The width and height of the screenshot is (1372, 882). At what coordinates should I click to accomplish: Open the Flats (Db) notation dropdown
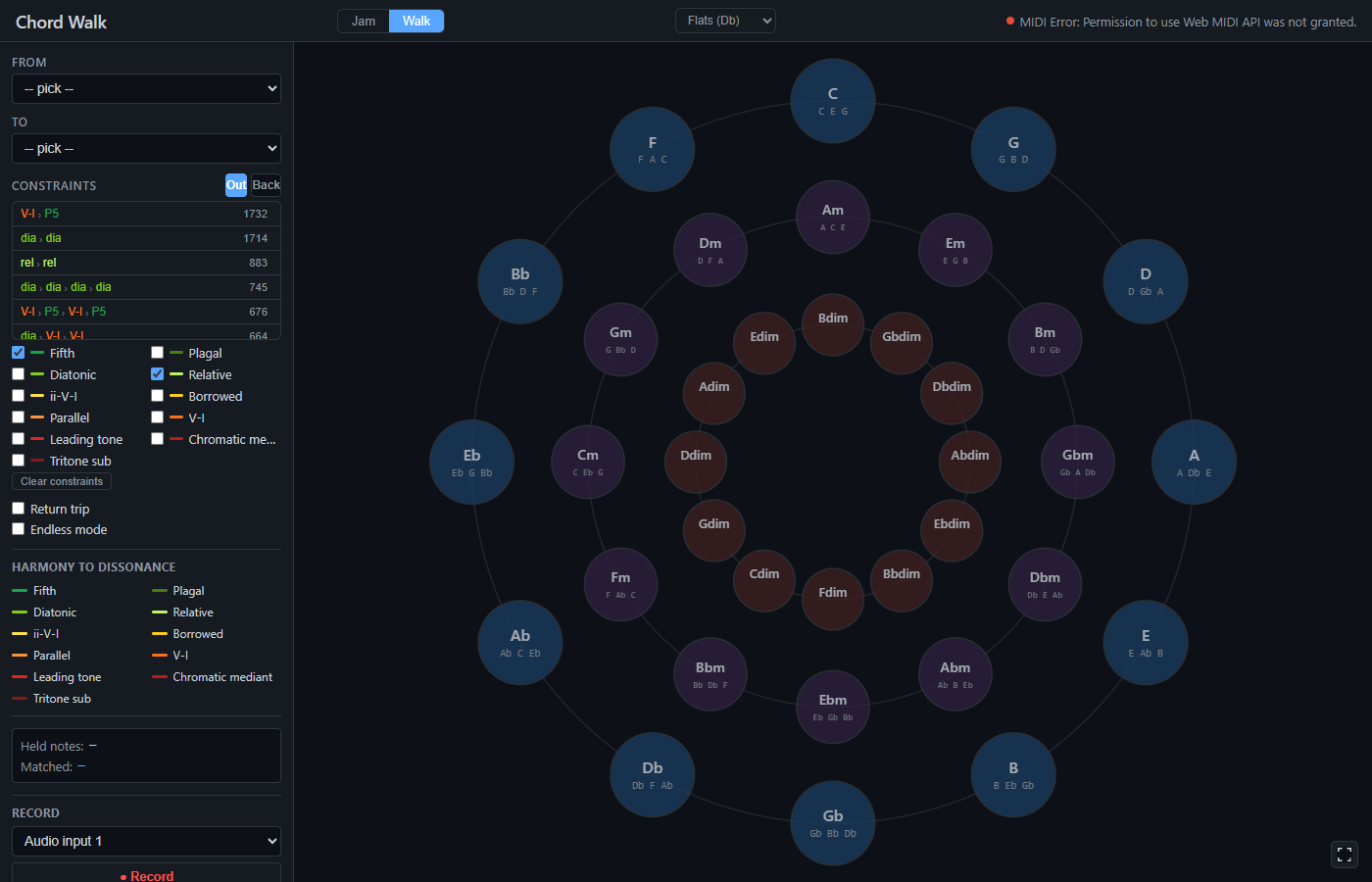coord(725,21)
